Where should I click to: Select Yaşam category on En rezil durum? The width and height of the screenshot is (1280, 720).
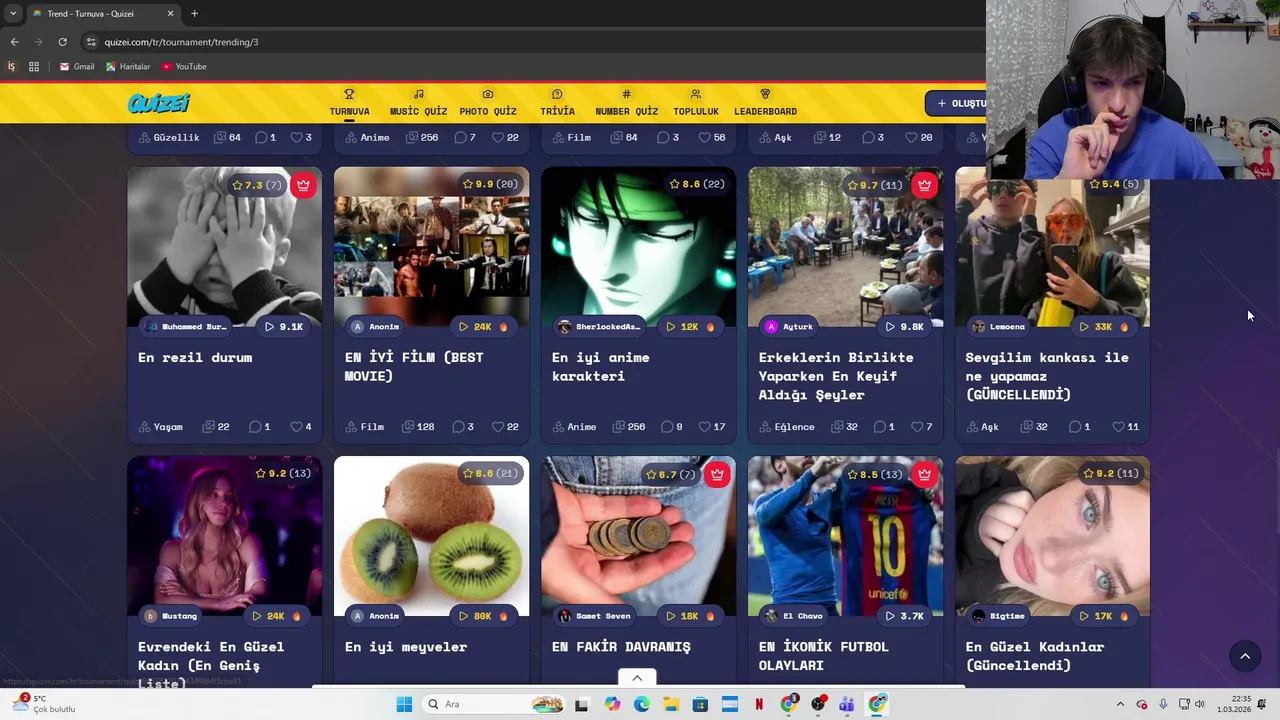coord(161,427)
